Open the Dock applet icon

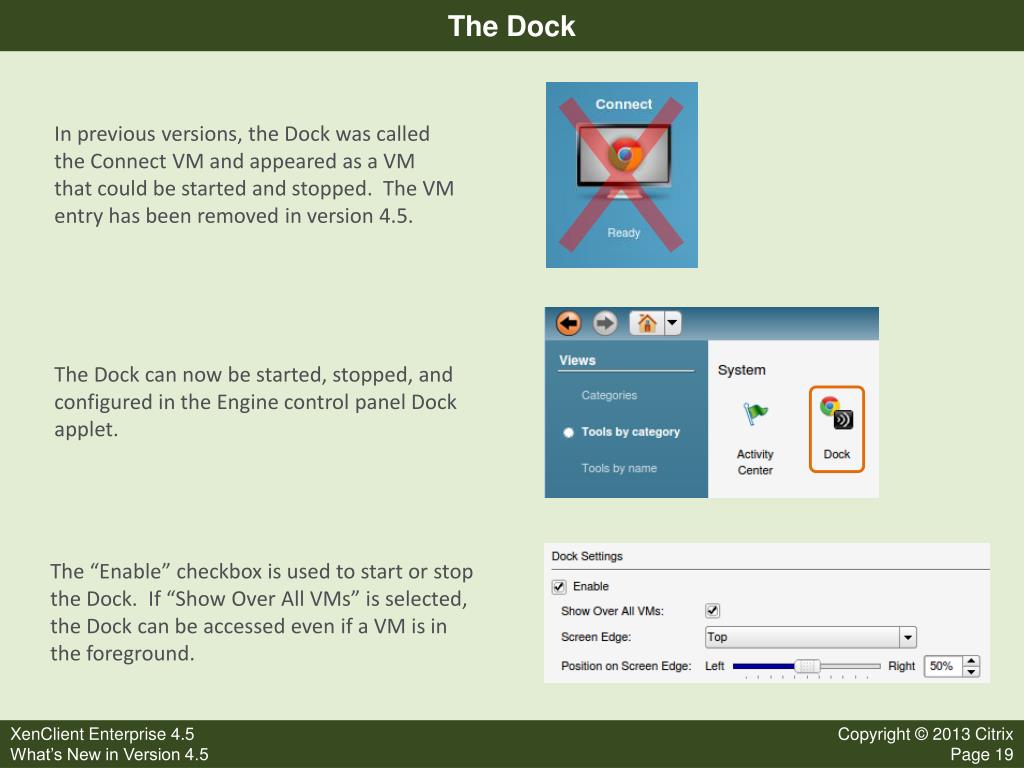click(837, 429)
